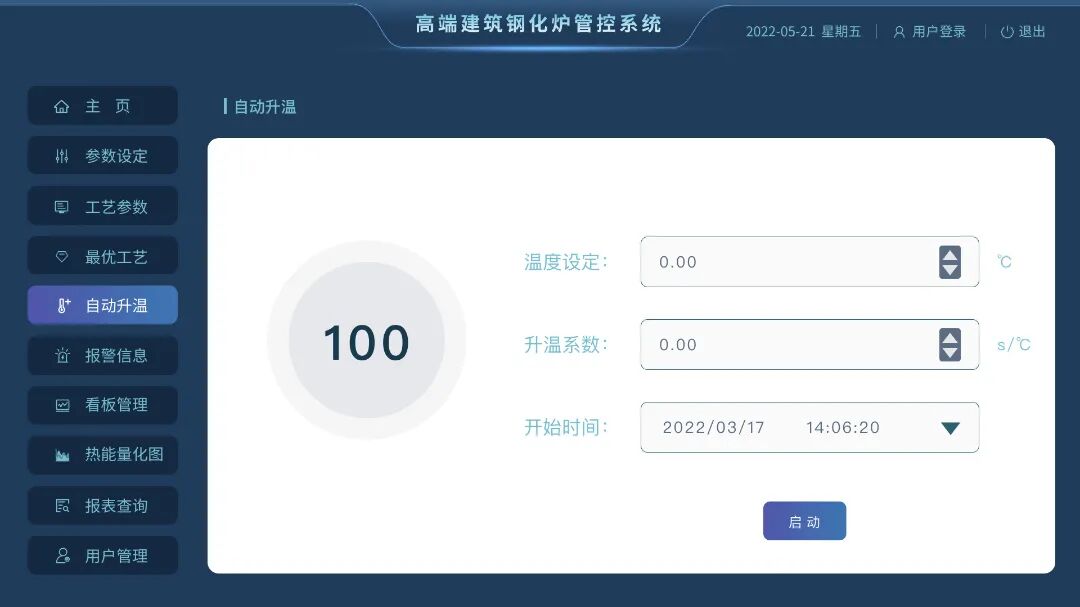The image size is (1080, 607).
Task: Click the 最优工艺 optimal process icon
Action: 62,255
